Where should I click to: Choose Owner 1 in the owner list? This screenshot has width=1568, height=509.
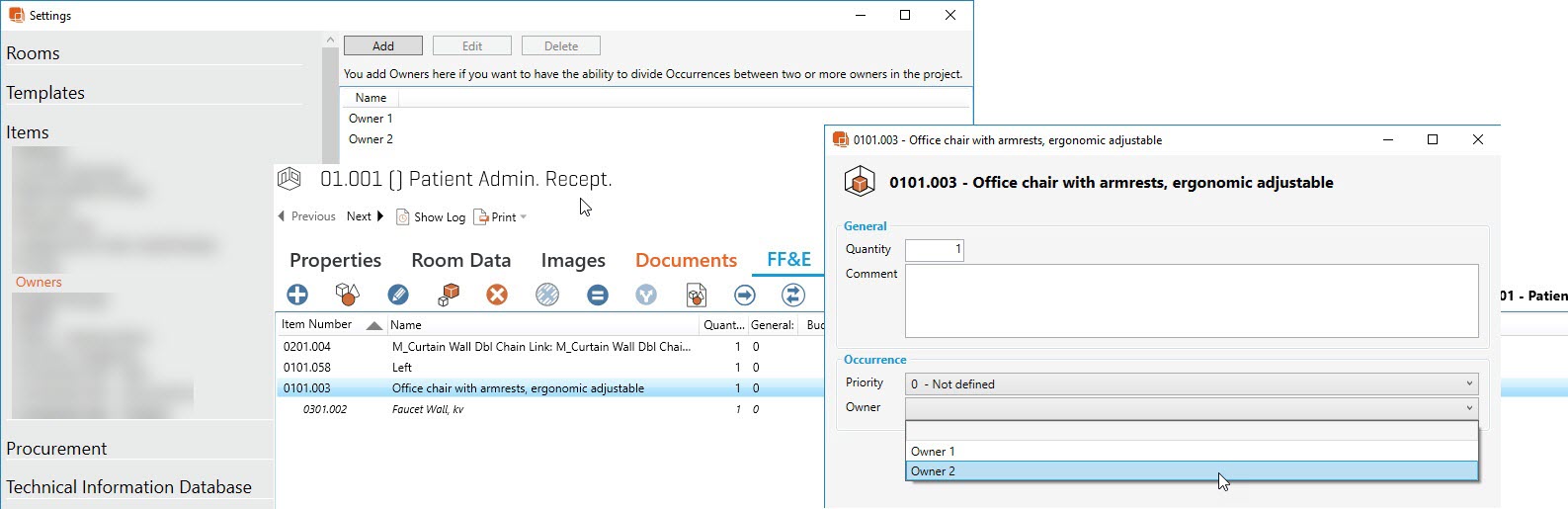(1191, 452)
